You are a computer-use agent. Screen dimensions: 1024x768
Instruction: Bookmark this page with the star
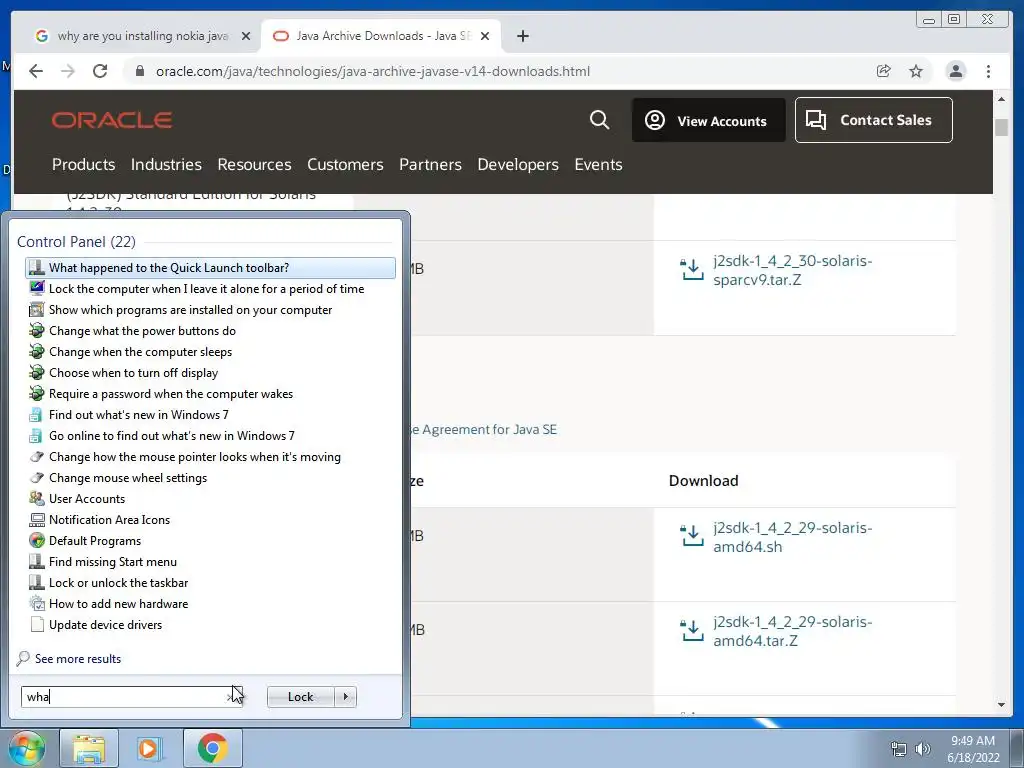[916, 71]
